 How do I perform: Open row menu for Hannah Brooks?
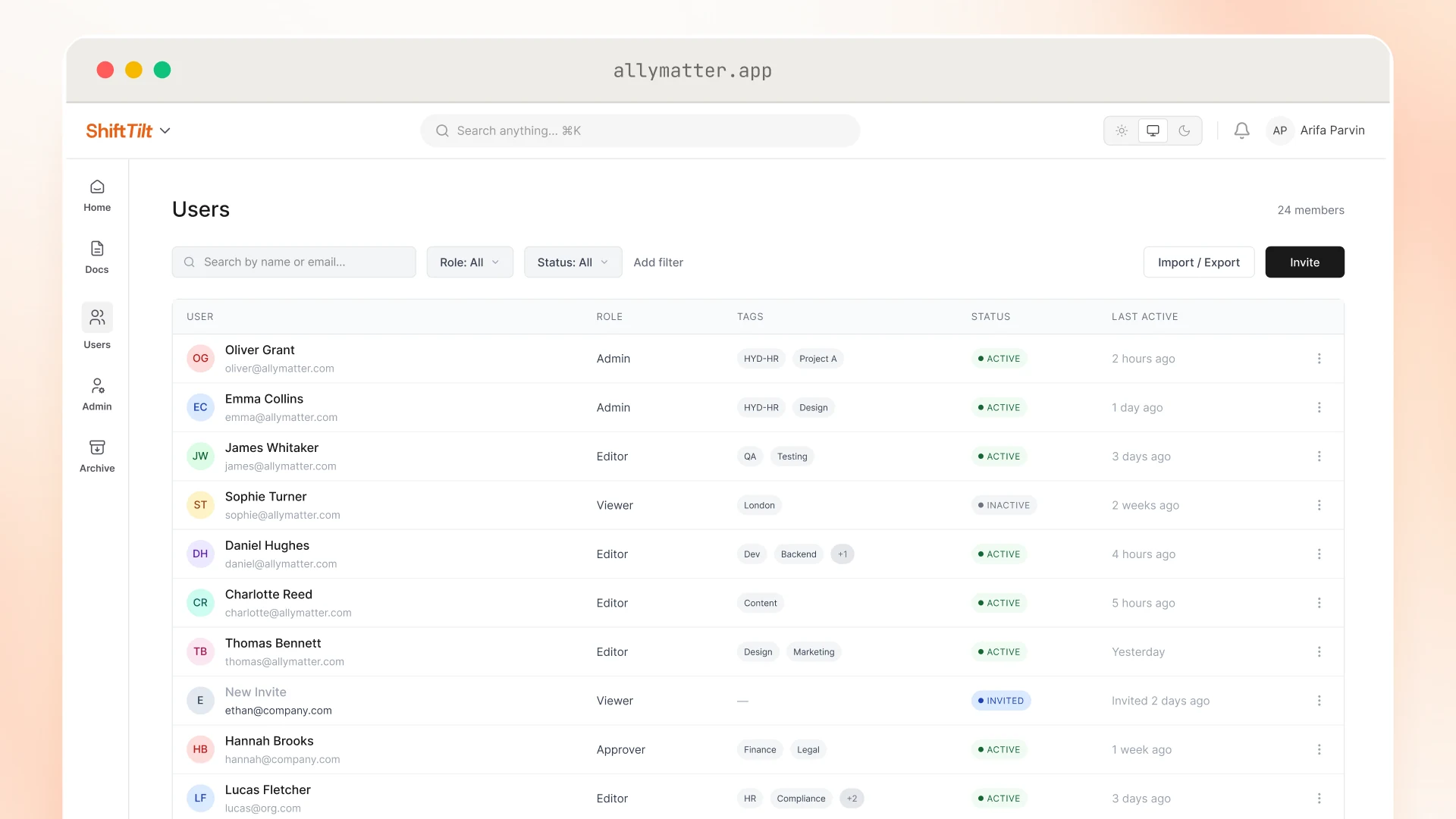tap(1319, 750)
